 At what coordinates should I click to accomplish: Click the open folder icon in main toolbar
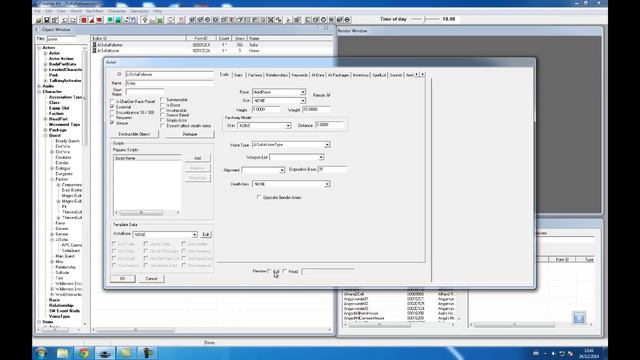(x=39, y=20)
